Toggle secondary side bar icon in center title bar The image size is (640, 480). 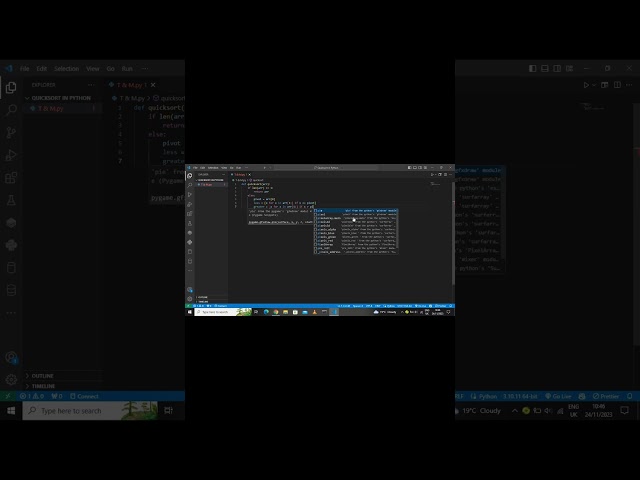[x=420, y=168]
